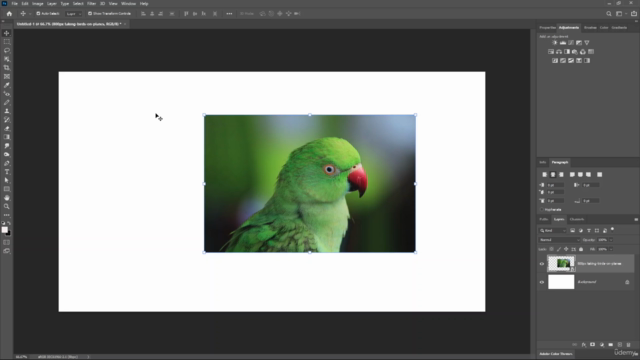Click the Share icon at top right
Viewport: 640px width, 360px height.
pos(634,13)
